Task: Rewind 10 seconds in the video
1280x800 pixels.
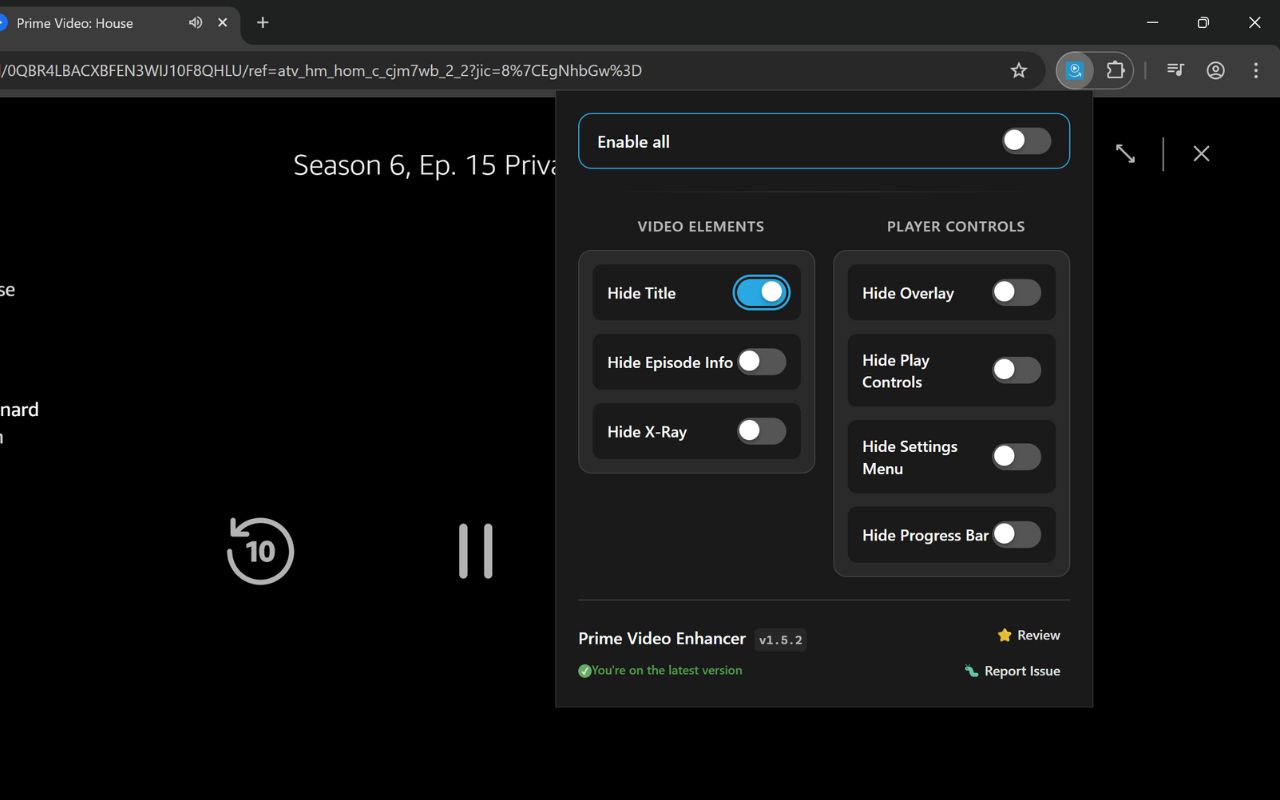Action: (x=260, y=550)
